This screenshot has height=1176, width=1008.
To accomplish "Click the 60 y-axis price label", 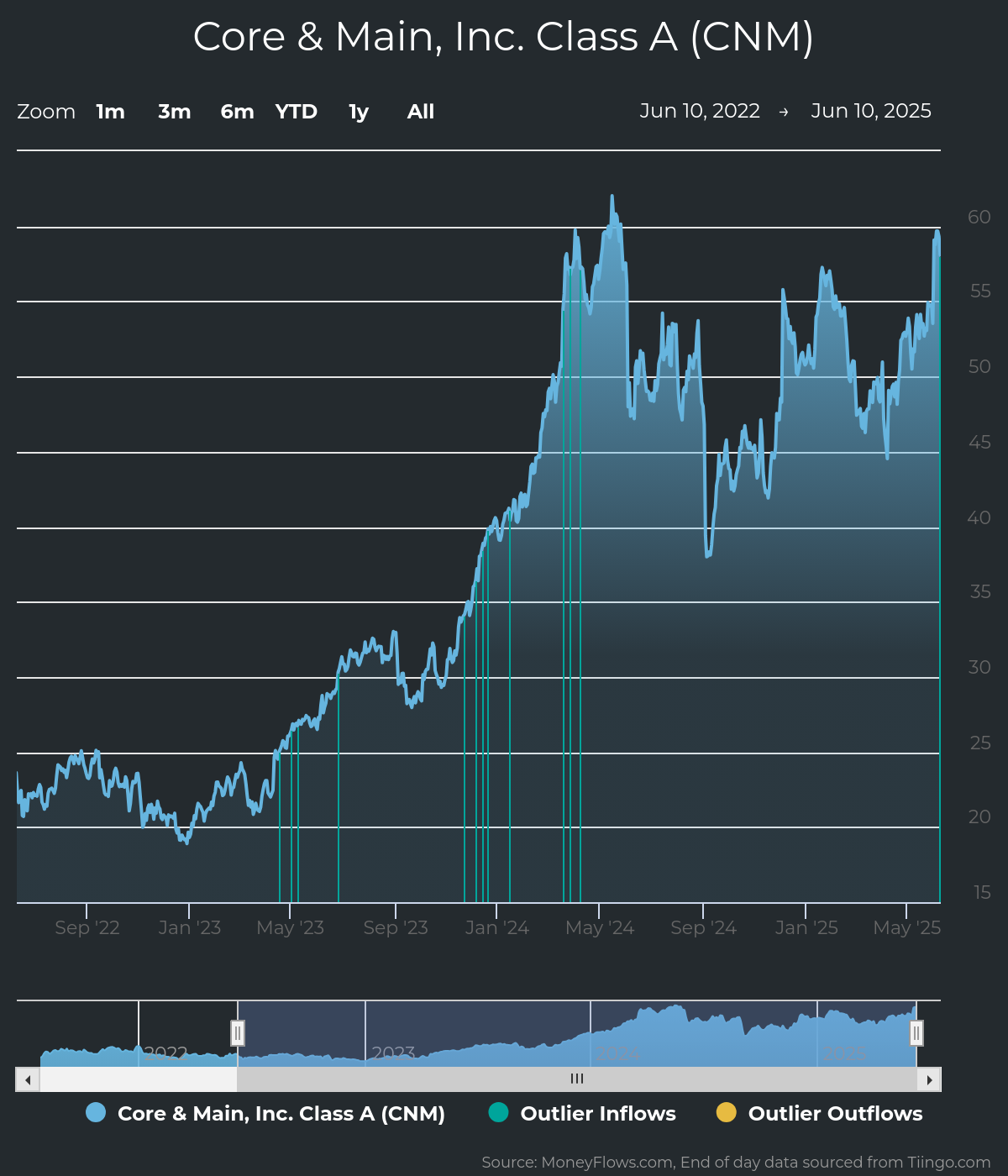I will pos(979,217).
